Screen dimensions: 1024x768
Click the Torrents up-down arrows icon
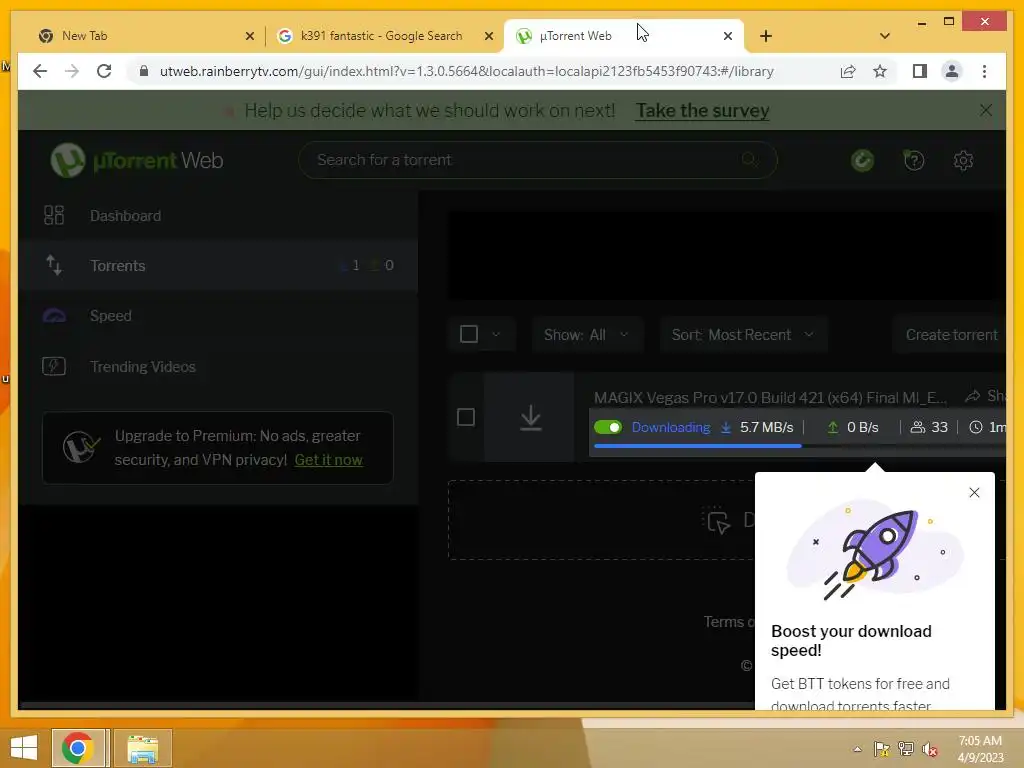point(54,265)
